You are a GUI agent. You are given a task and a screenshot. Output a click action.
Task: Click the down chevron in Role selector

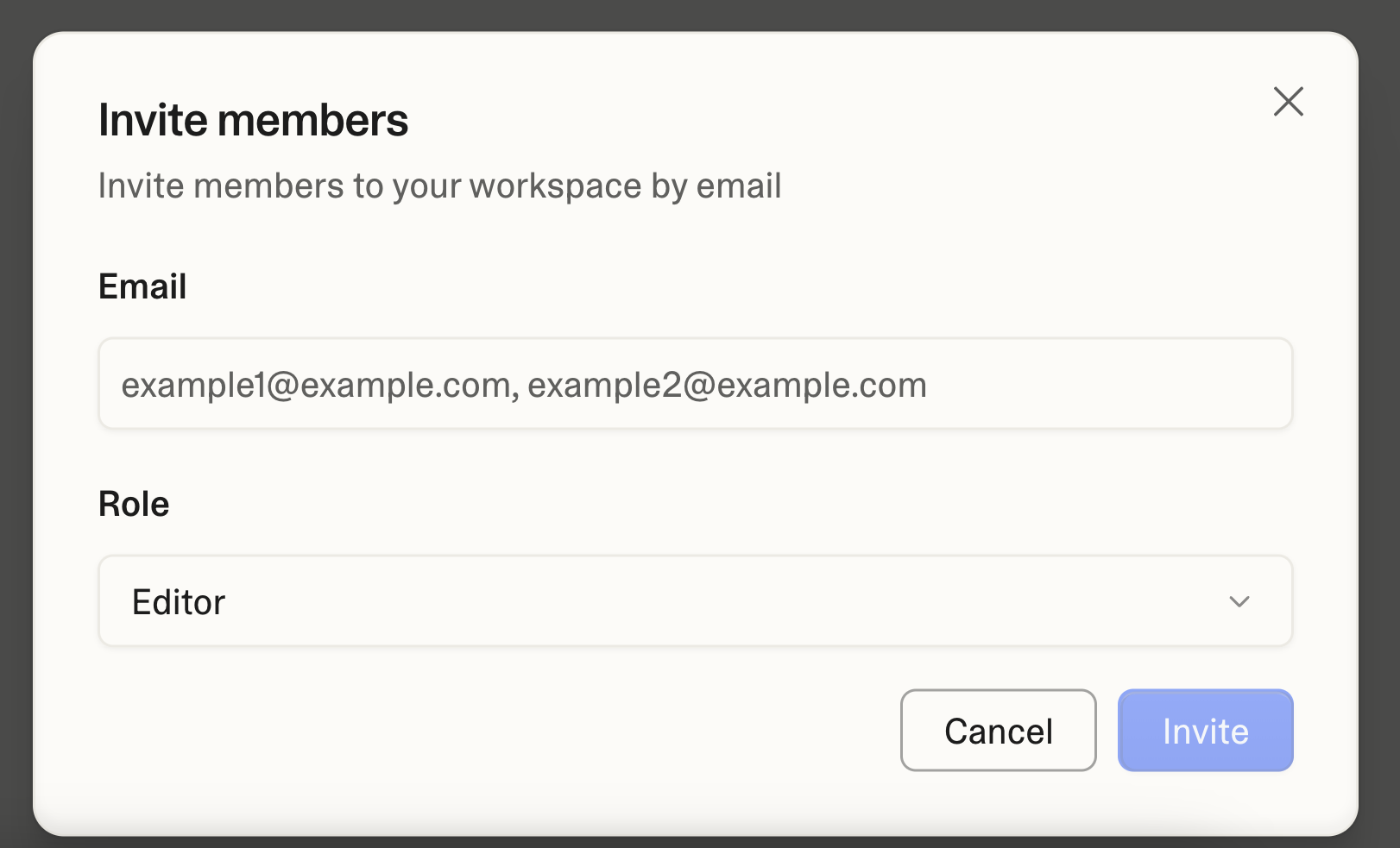(x=1239, y=601)
